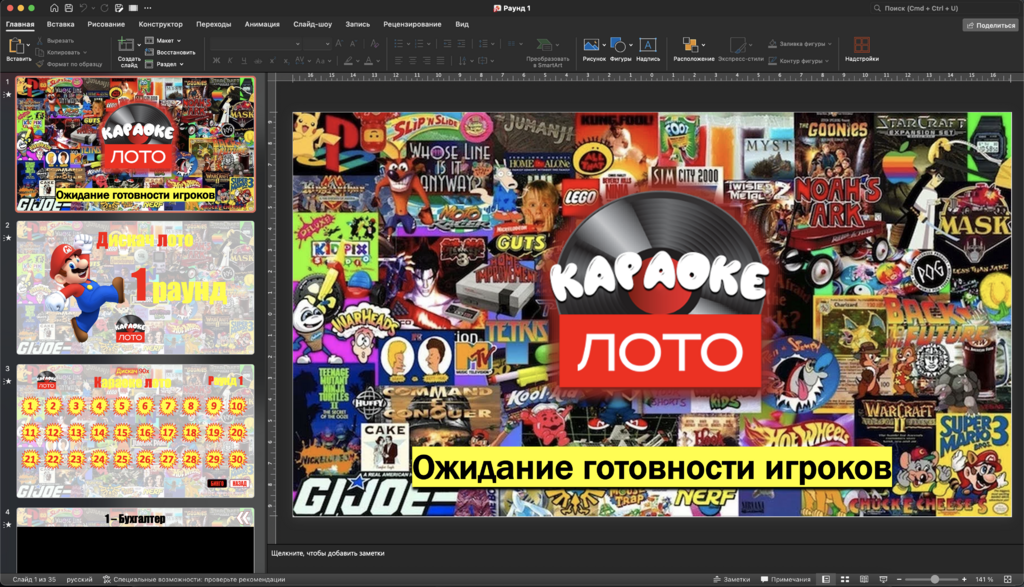Open the font name combo box
This screenshot has width=1024, height=587.
(x=256, y=44)
